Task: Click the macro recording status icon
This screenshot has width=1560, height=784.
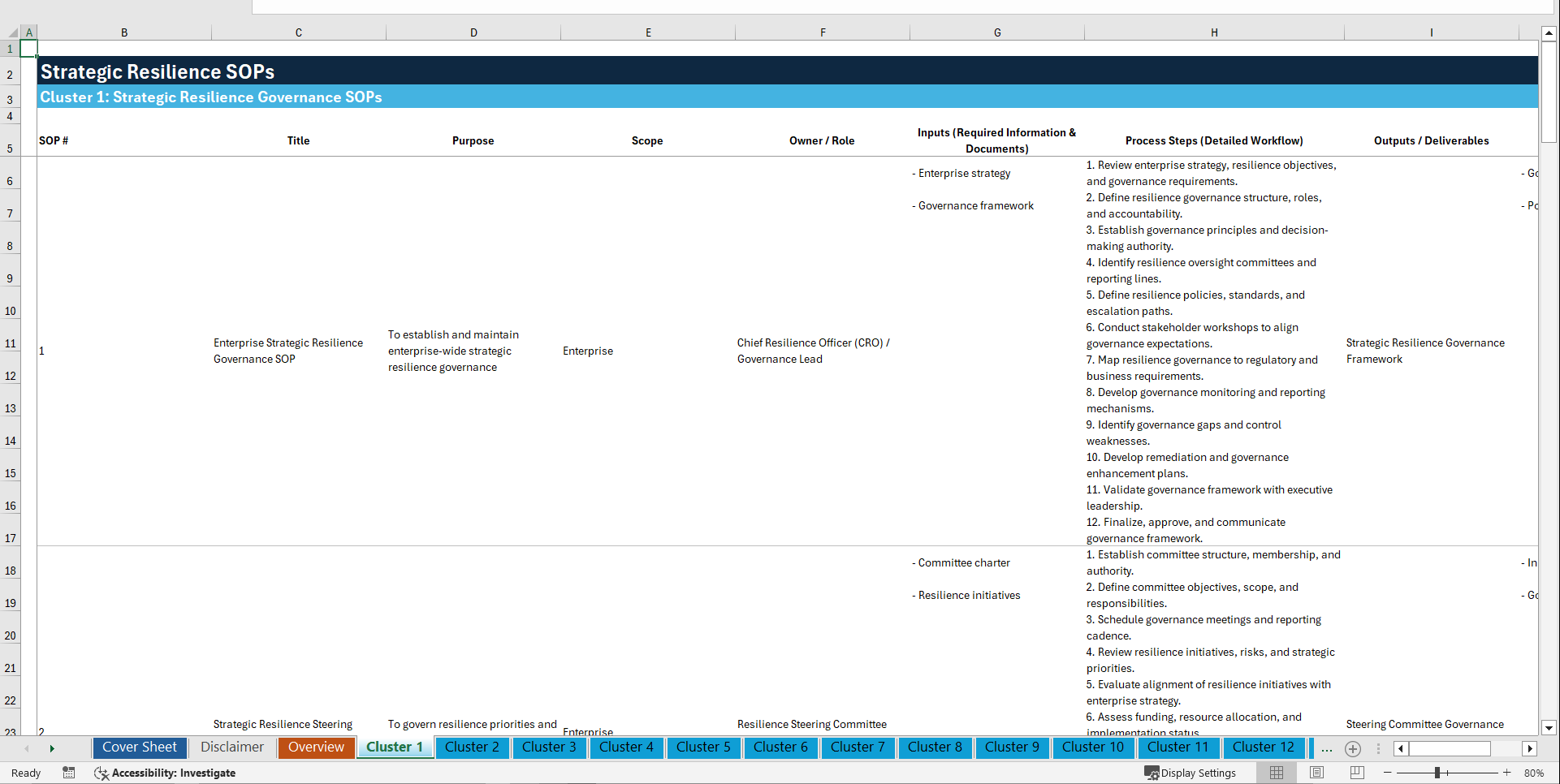Action: pyautogui.click(x=69, y=773)
